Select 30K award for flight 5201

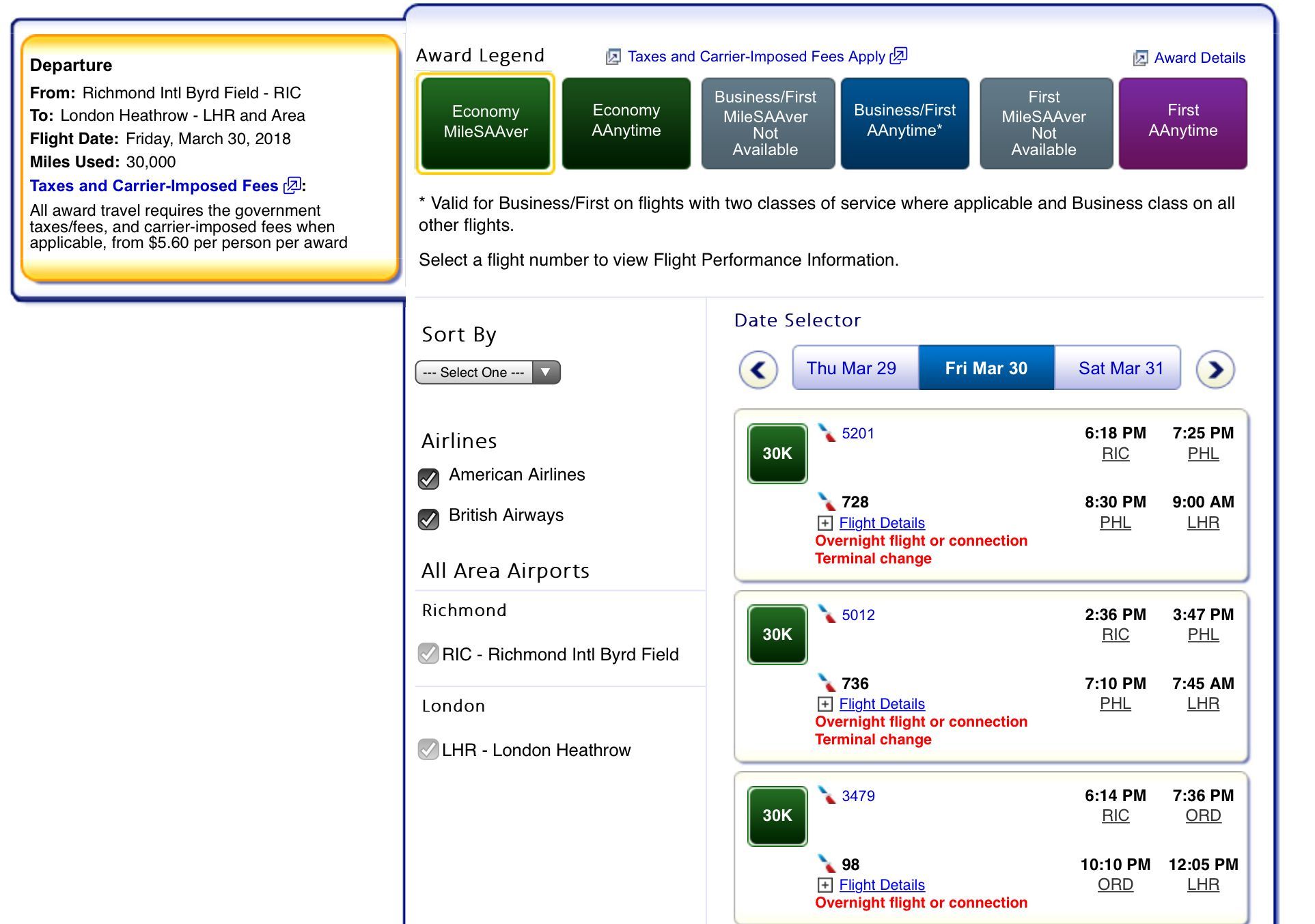coord(777,453)
